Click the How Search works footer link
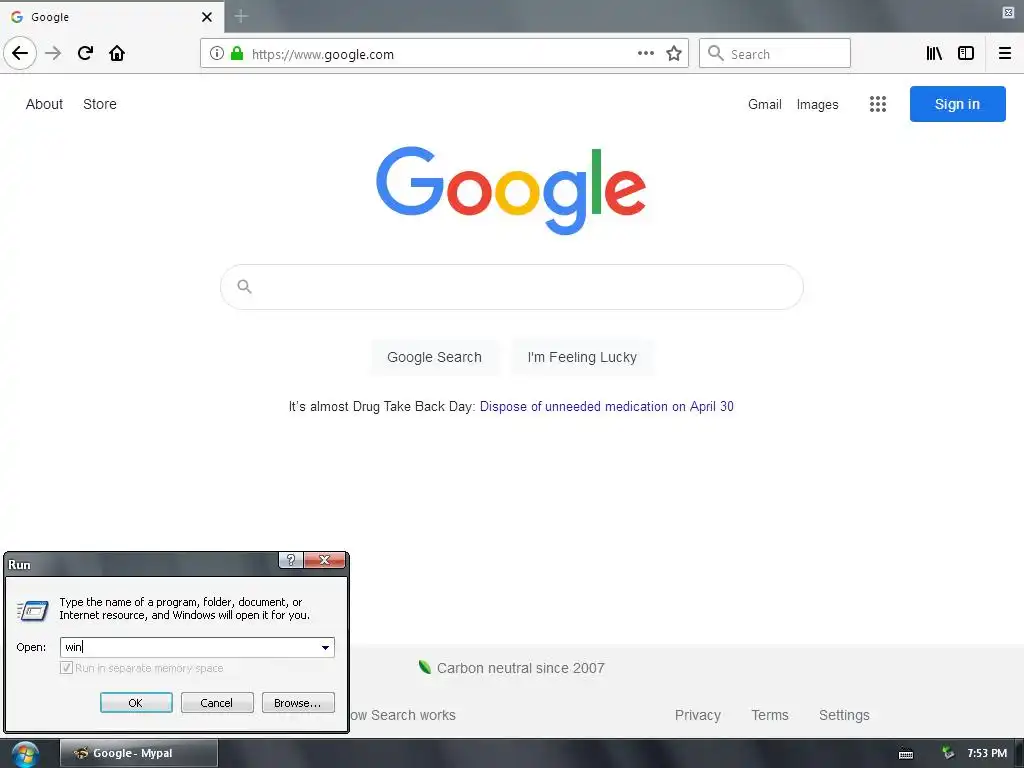This screenshot has height=768, width=1024. [x=402, y=715]
